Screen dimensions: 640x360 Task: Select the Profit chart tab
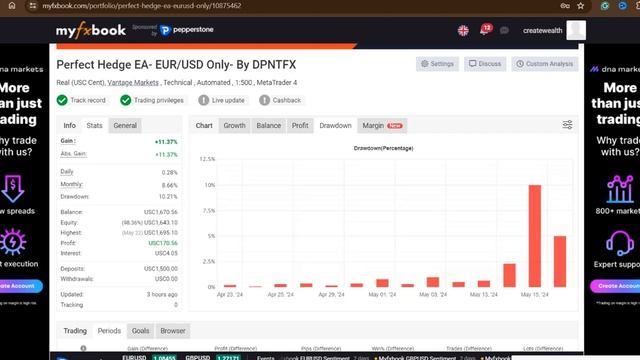click(x=300, y=125)
